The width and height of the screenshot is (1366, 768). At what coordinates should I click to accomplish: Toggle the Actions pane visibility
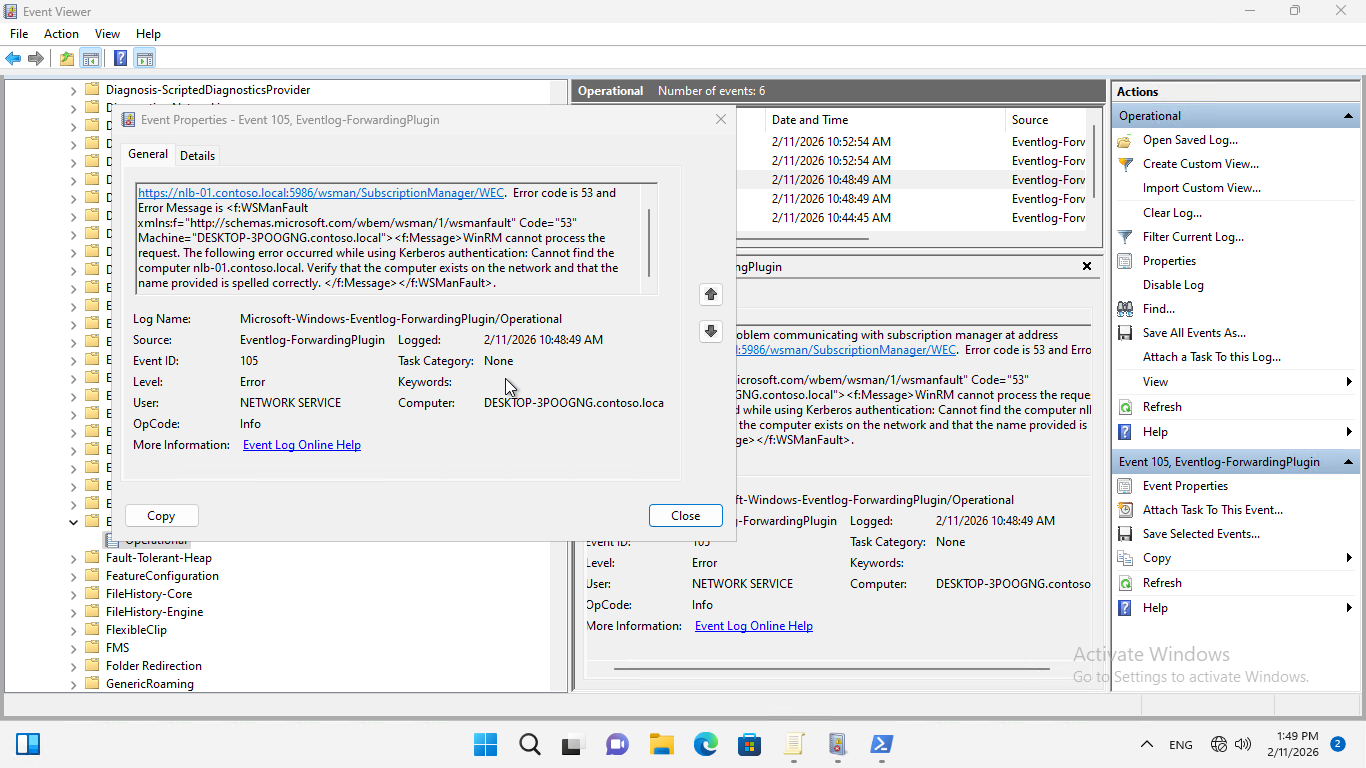144,58
